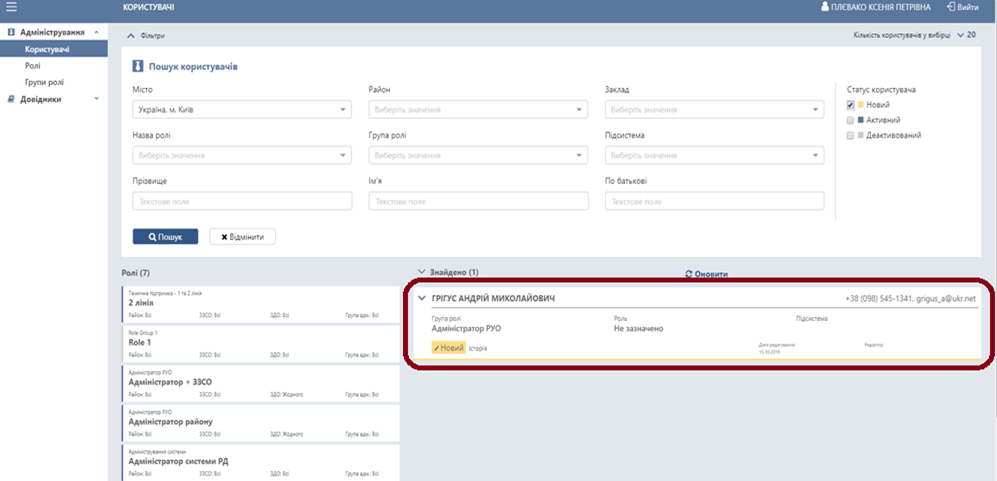Select Ролі in the sidebar

[x=34, y=65]
